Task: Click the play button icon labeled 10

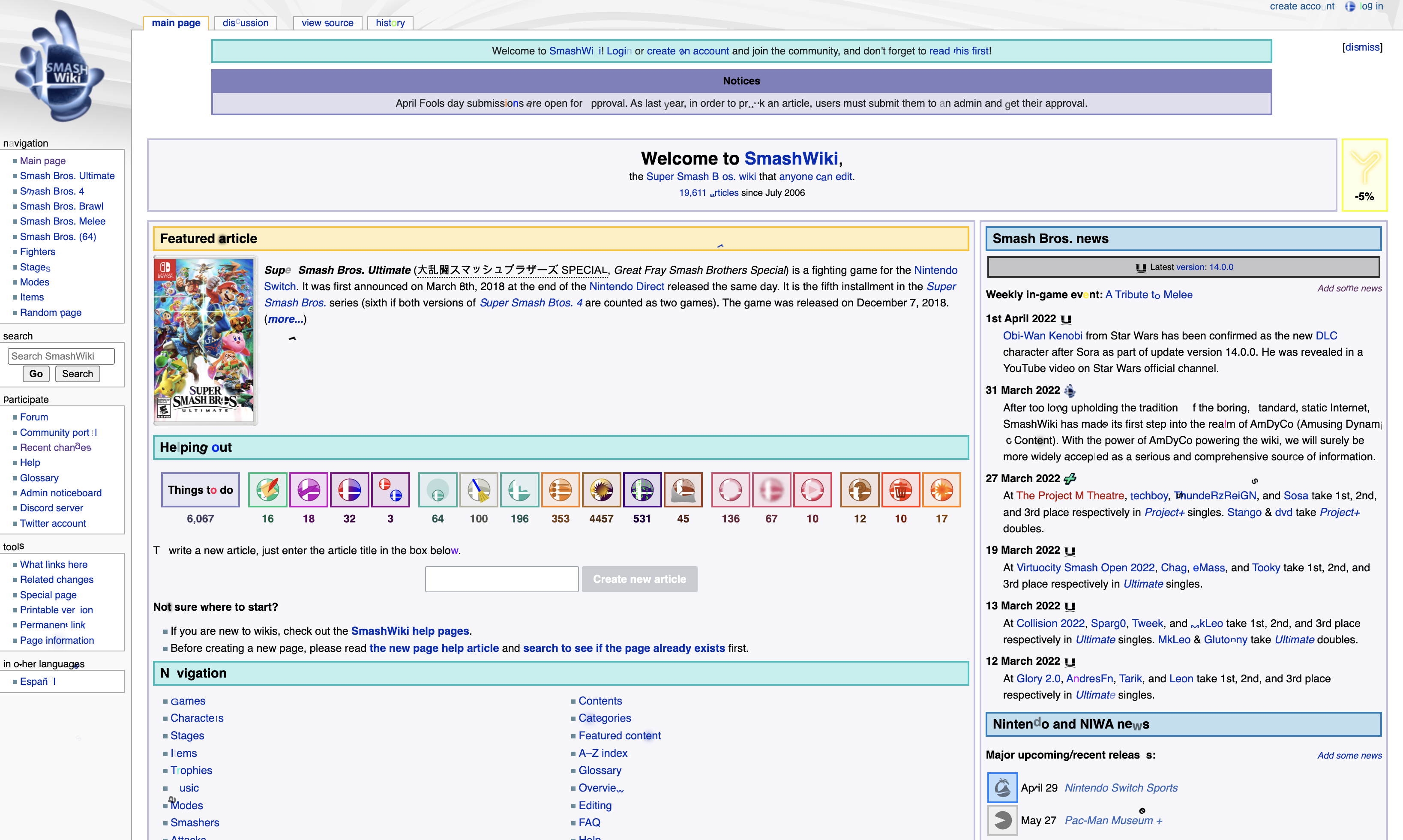Action: [812, 489]
